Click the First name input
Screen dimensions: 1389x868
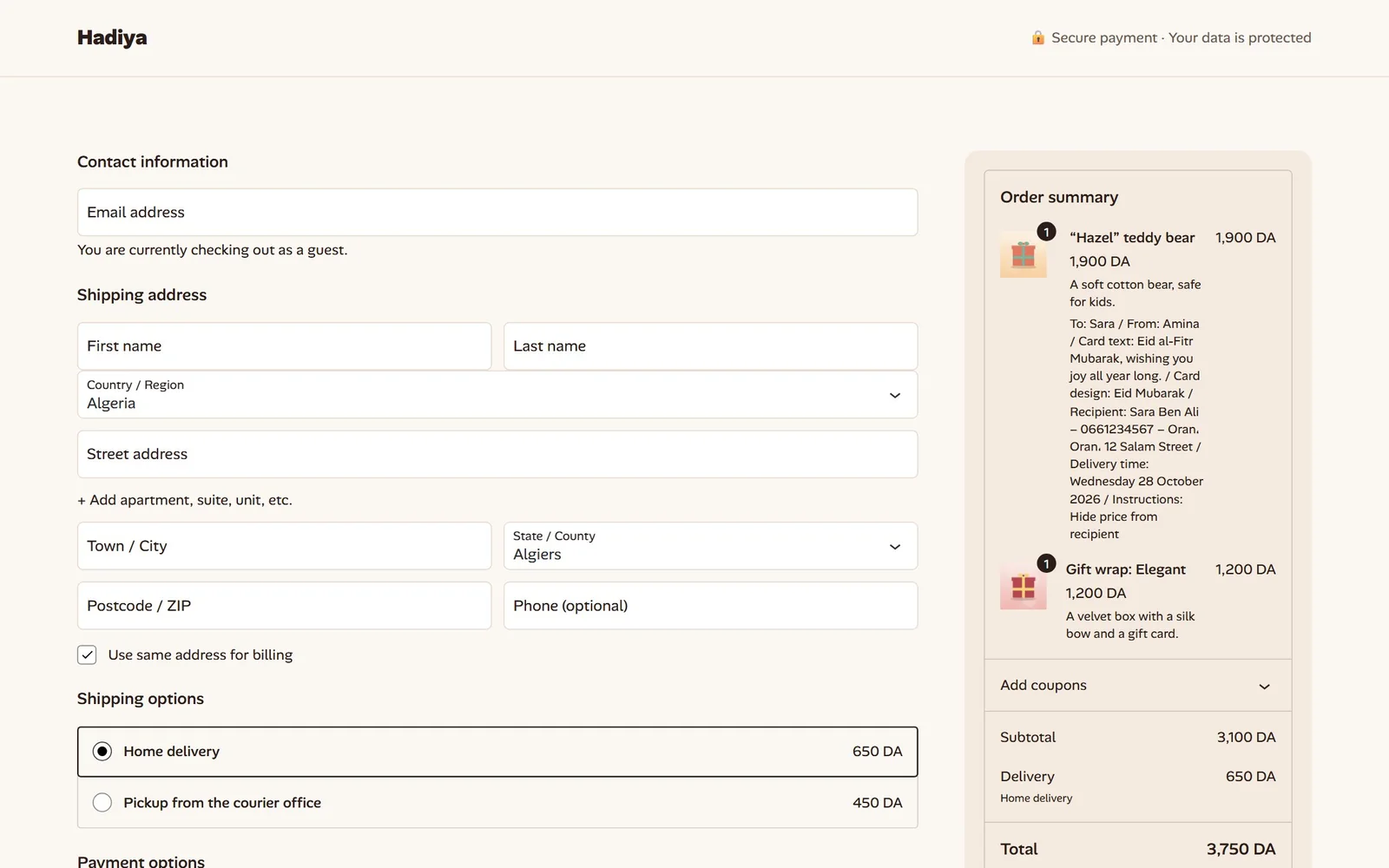(284, 346)
